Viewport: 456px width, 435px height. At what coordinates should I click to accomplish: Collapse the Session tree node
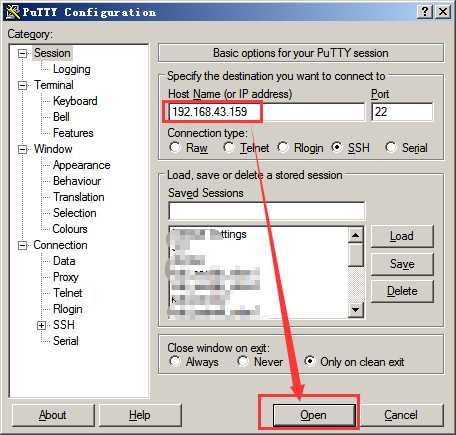(x=22, y=53)
